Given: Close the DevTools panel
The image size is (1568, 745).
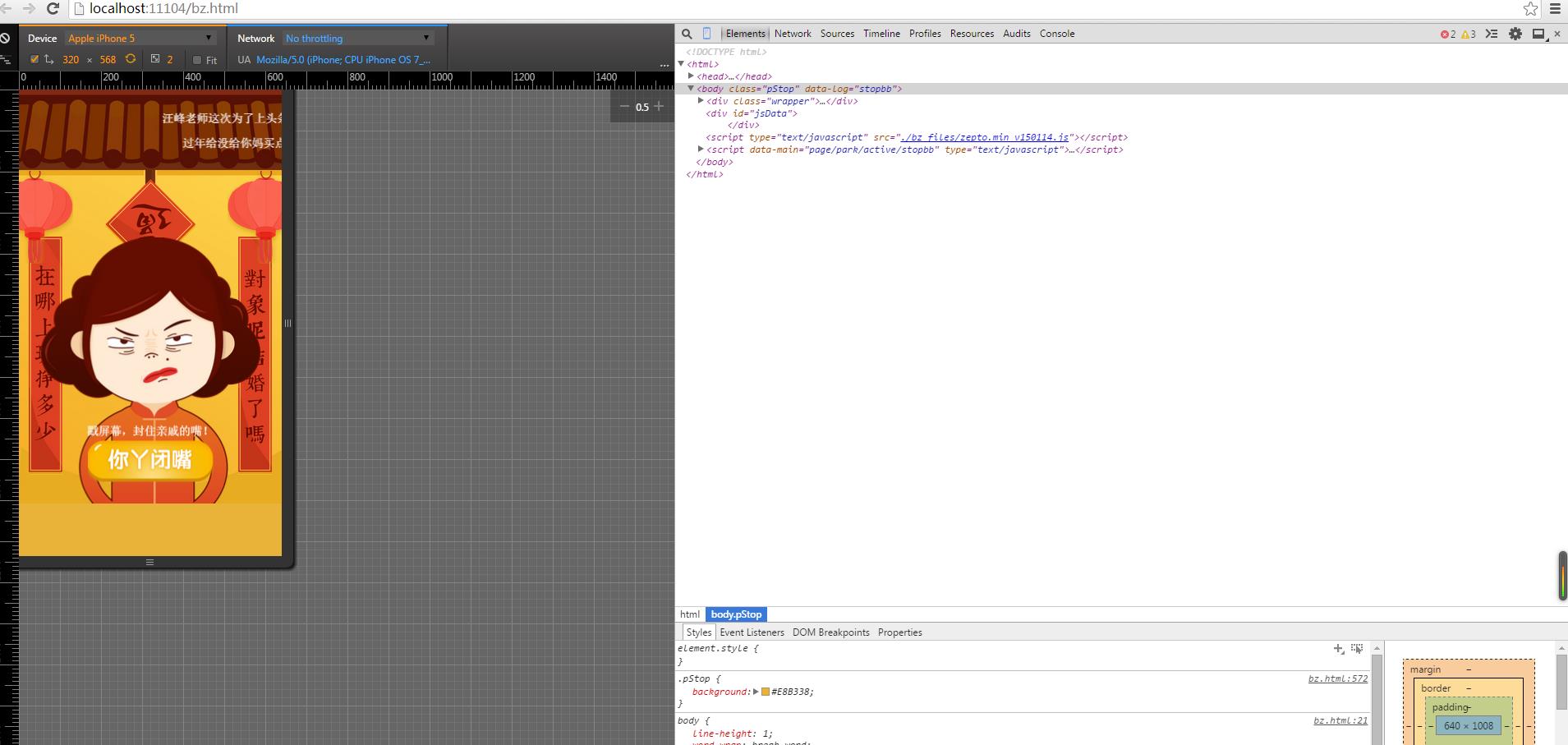Looking at the screenshot, I should [1557, 34].
